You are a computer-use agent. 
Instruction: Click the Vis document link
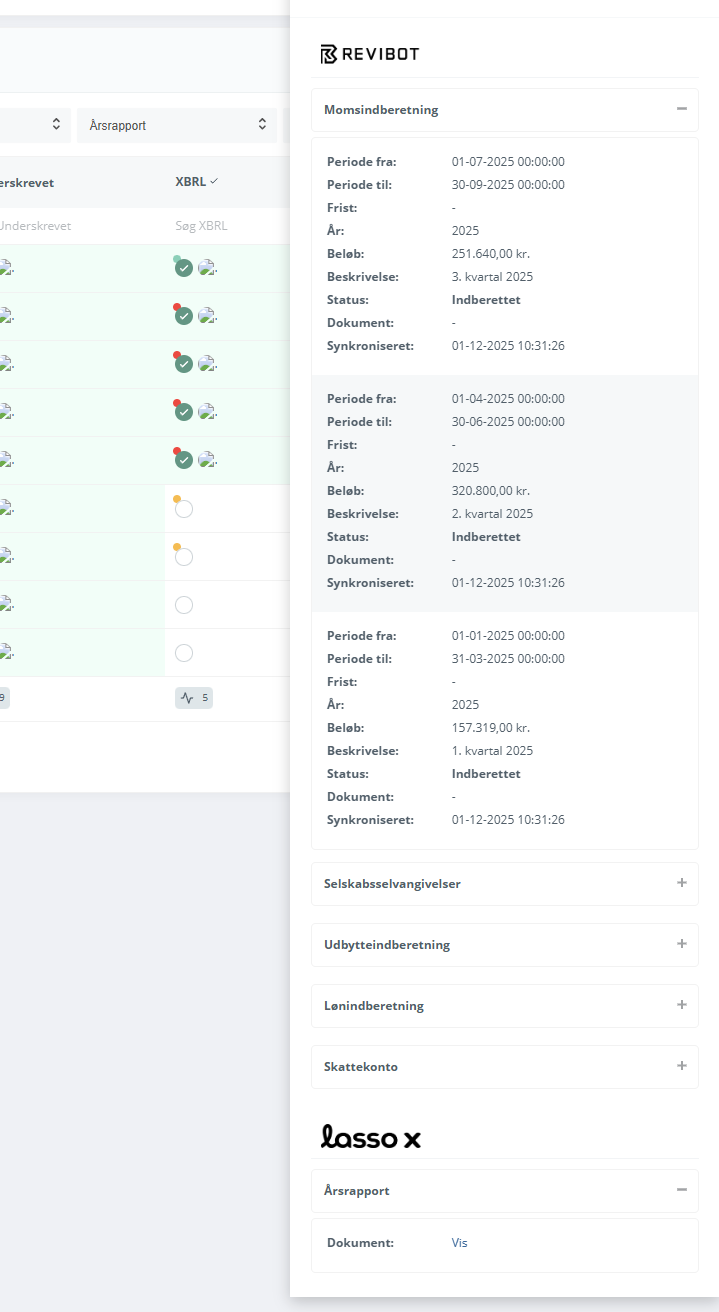459,1243
